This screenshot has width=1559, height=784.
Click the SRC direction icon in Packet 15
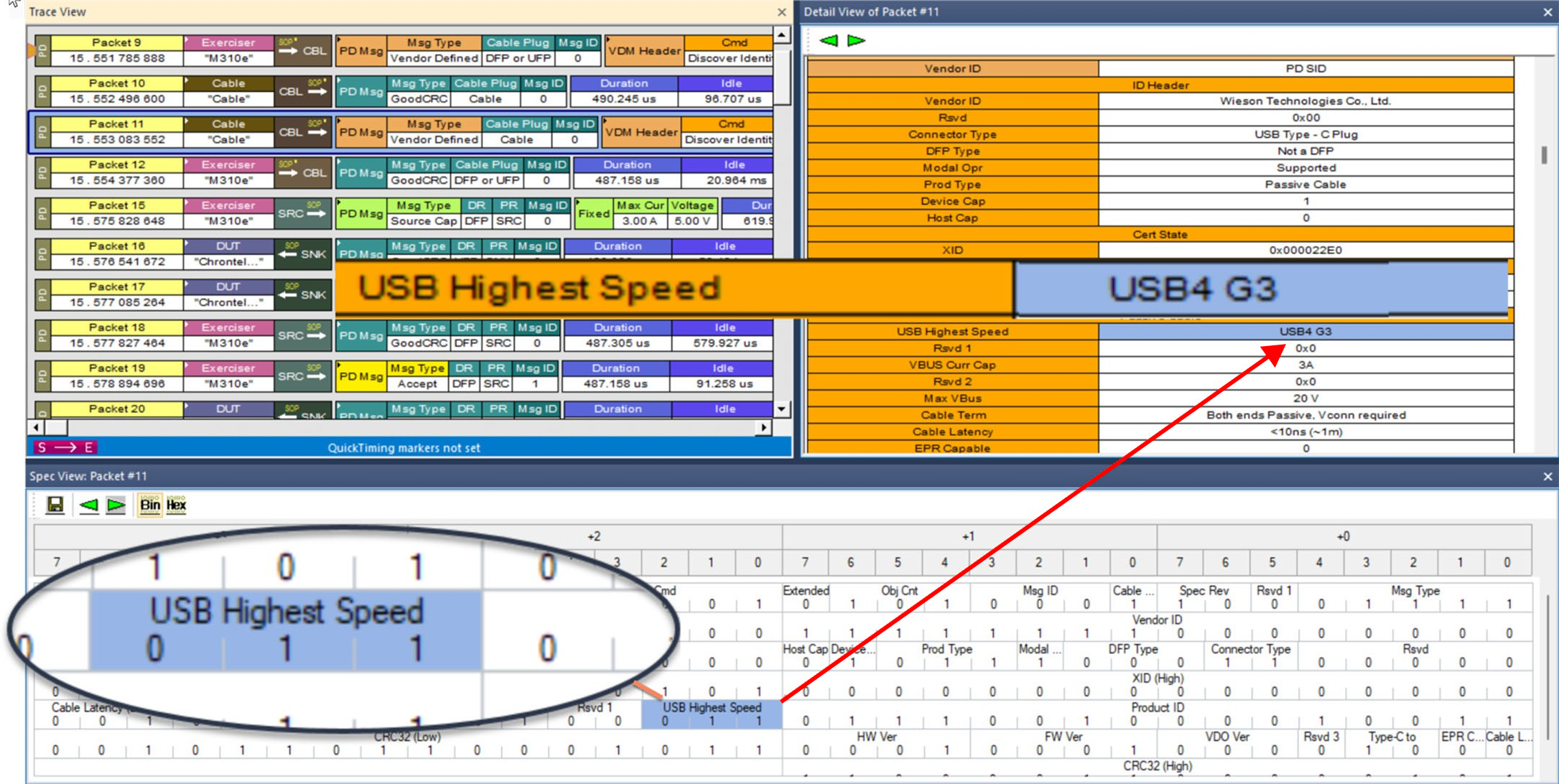(x=302, y=213)
